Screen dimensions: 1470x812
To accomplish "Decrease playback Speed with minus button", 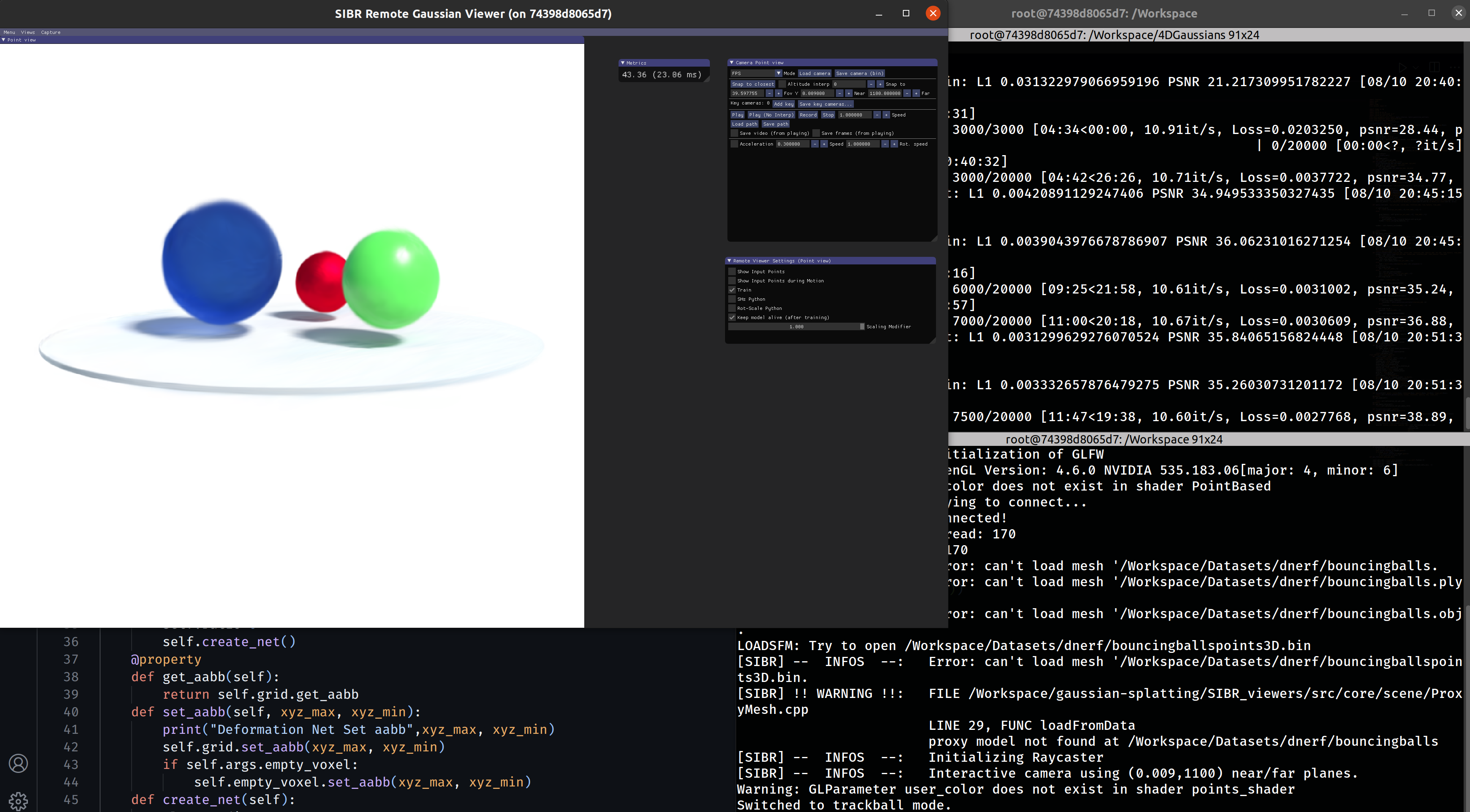I will 877,115.
